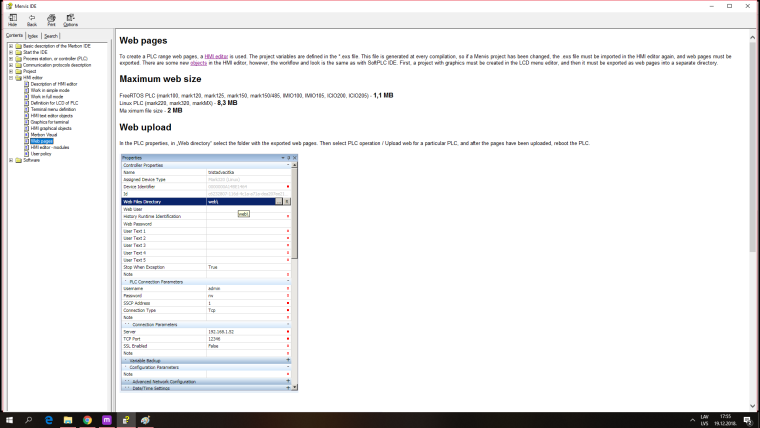Expand Basic description of the Merbon IDE
760x428 pixels.
pos(11,46)
